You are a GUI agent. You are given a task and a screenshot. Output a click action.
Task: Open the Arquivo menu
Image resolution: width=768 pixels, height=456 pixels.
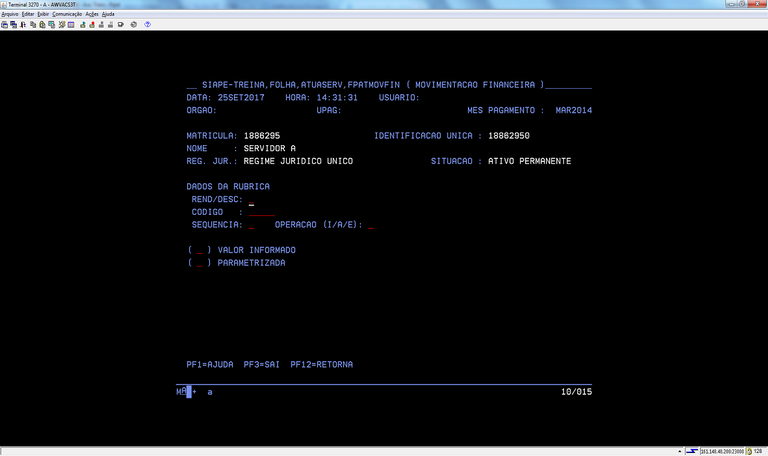tap(10, 14)
